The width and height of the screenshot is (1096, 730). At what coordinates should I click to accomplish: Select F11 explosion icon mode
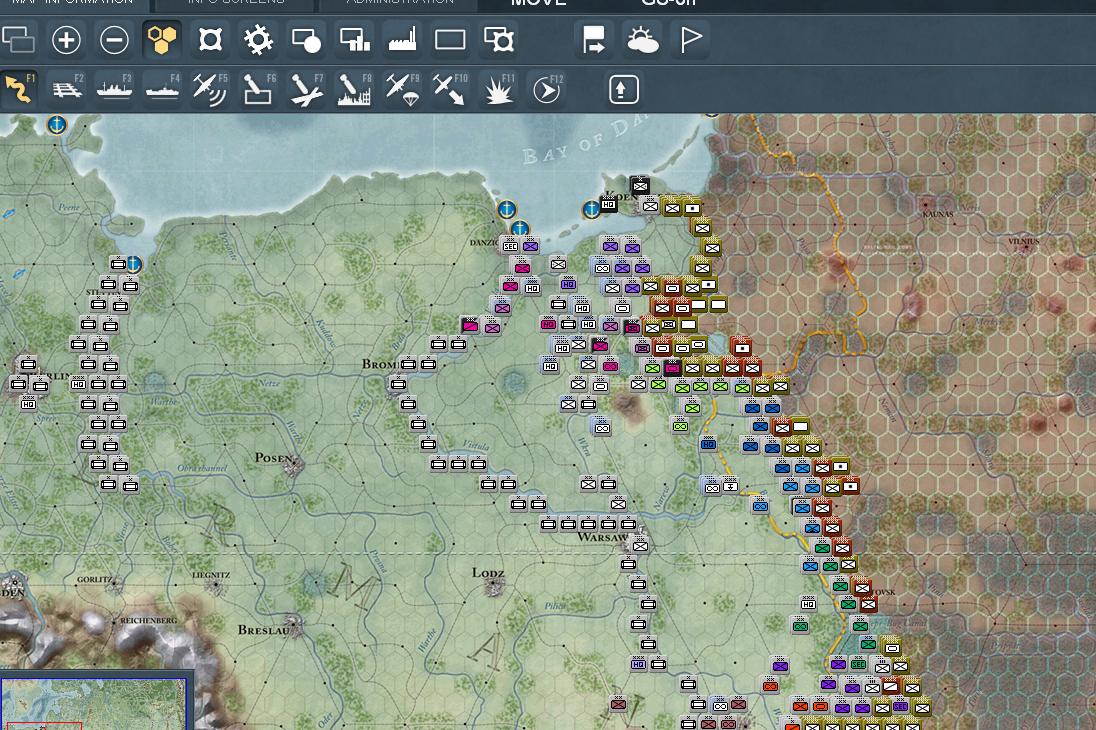499,89
